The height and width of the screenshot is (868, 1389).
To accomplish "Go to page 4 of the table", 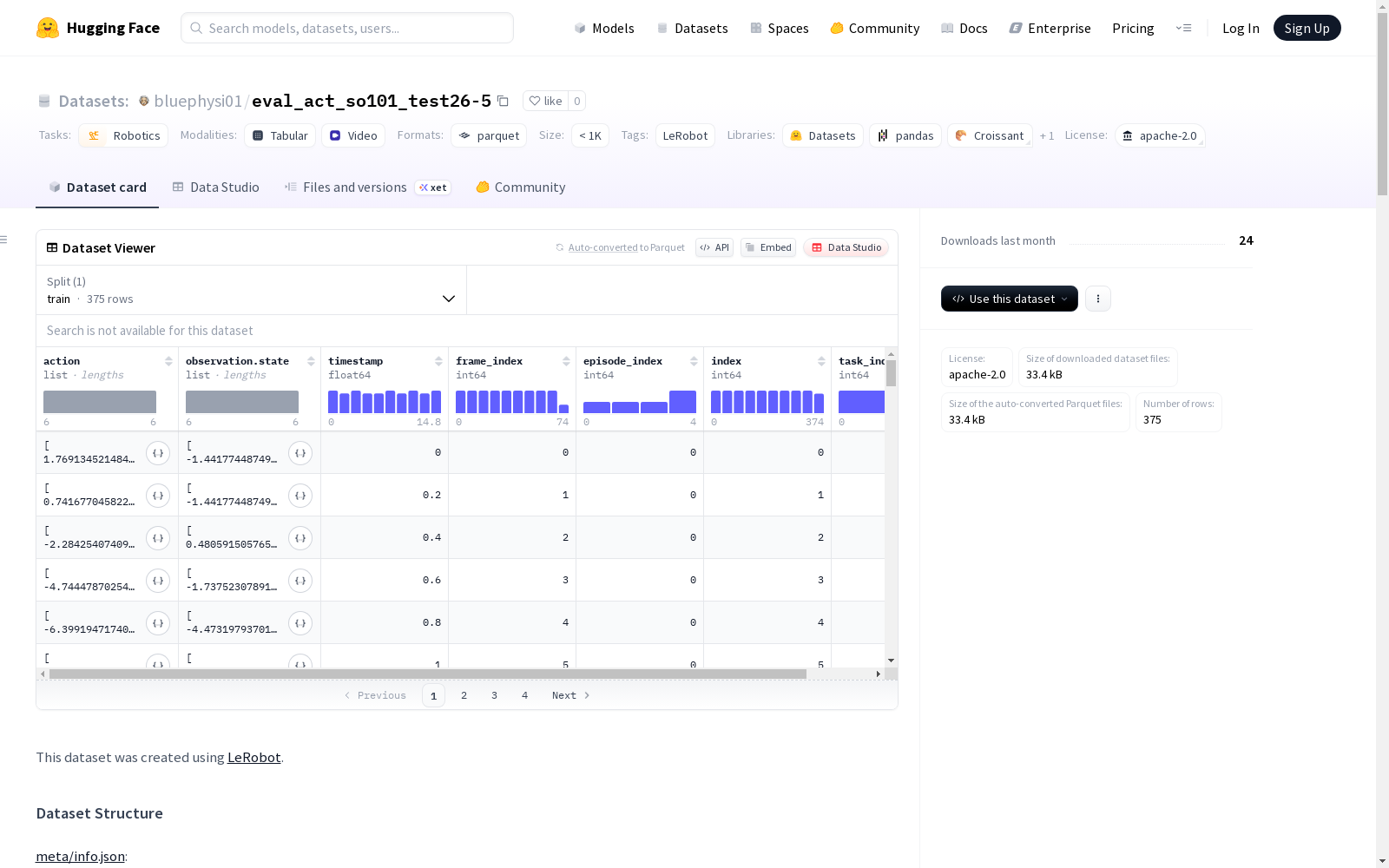I will click(x=524, y=695).
